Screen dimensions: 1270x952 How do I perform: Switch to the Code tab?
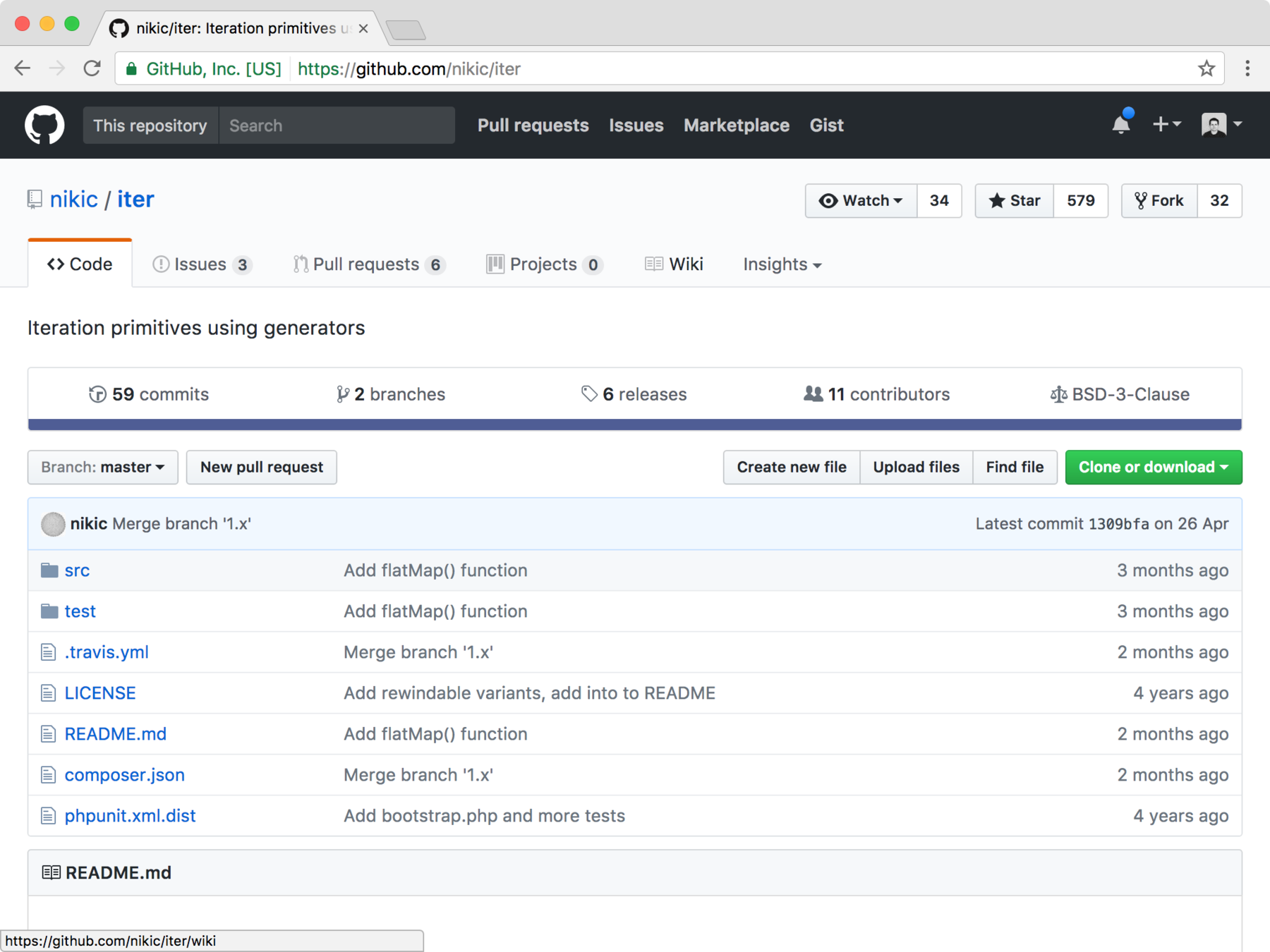point(80,264)
